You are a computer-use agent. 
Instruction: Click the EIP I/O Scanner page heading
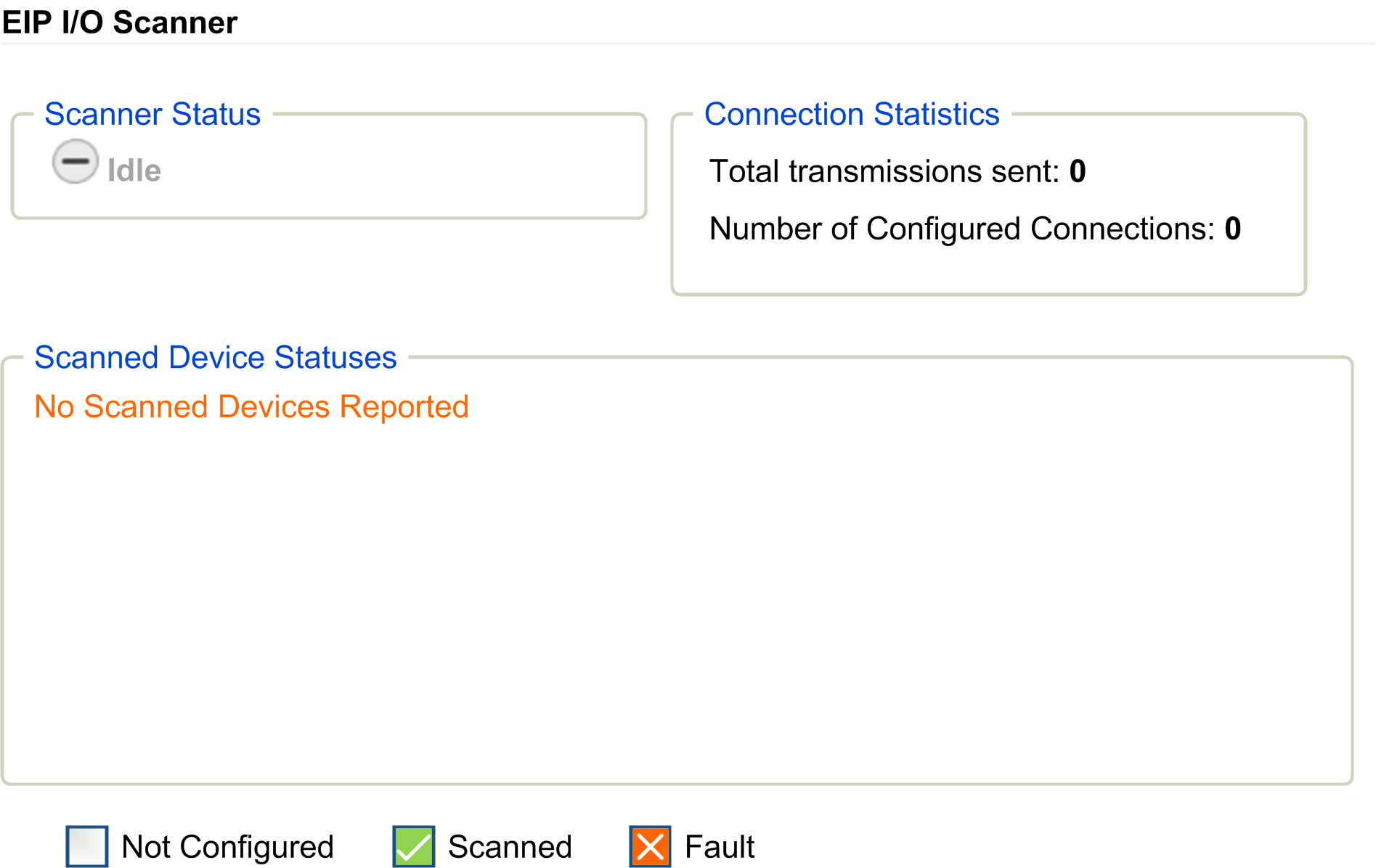coord(120,22)
